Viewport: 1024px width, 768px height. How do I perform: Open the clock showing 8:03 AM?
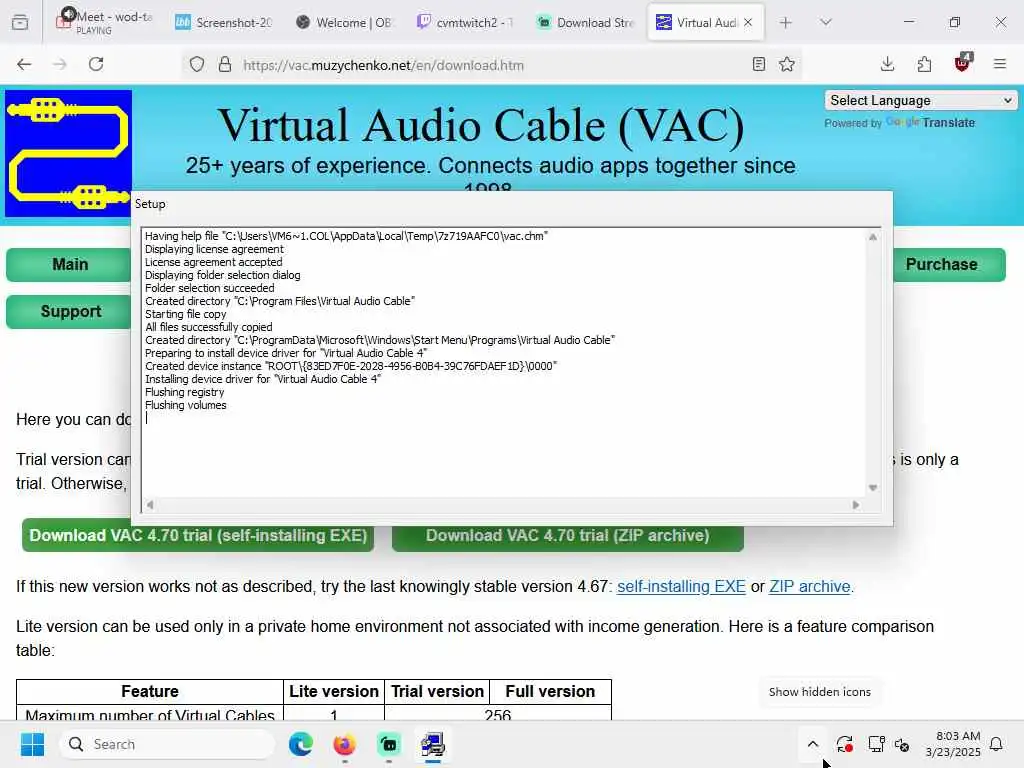pos(953,744)
